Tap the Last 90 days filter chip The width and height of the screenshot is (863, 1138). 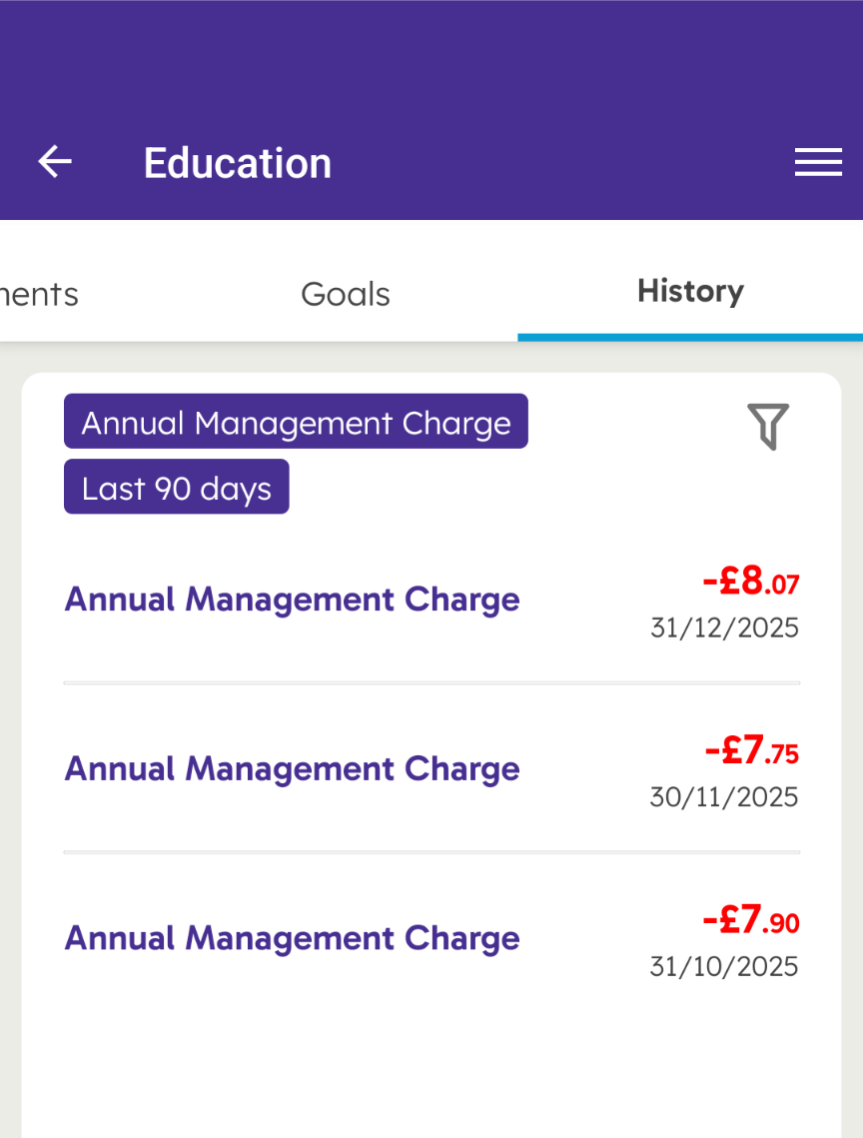(177, 488)
